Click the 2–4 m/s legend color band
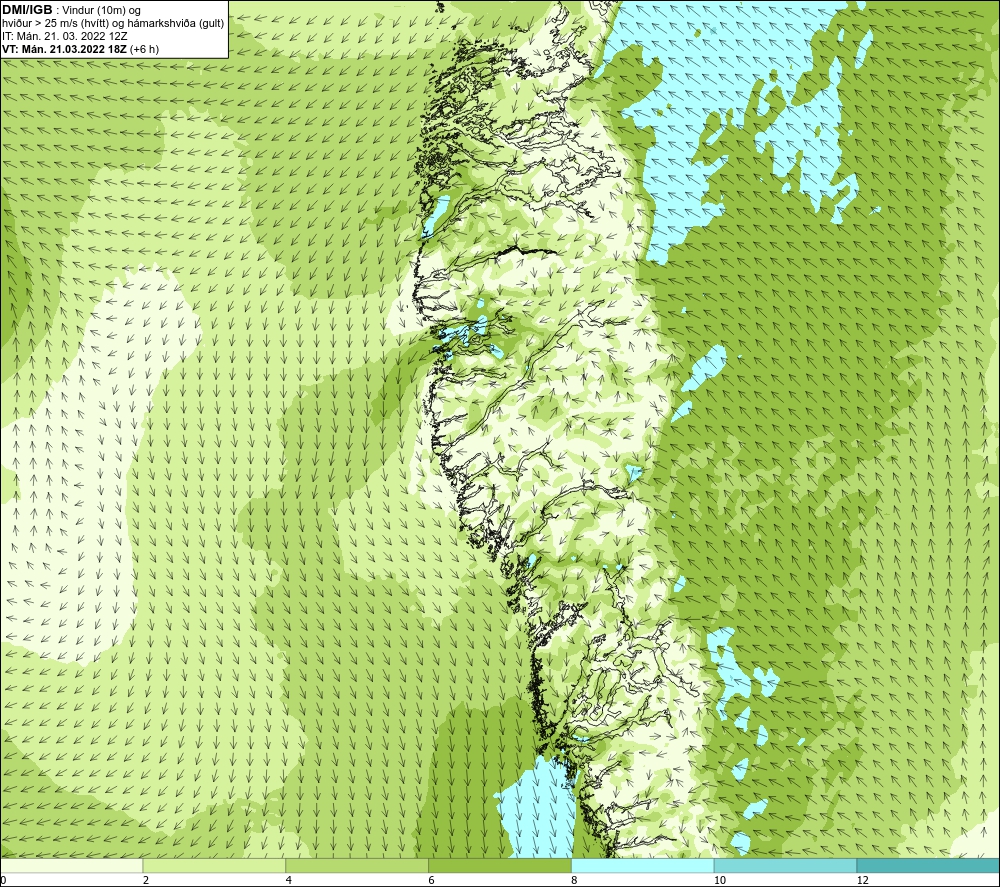 point(214,865)
